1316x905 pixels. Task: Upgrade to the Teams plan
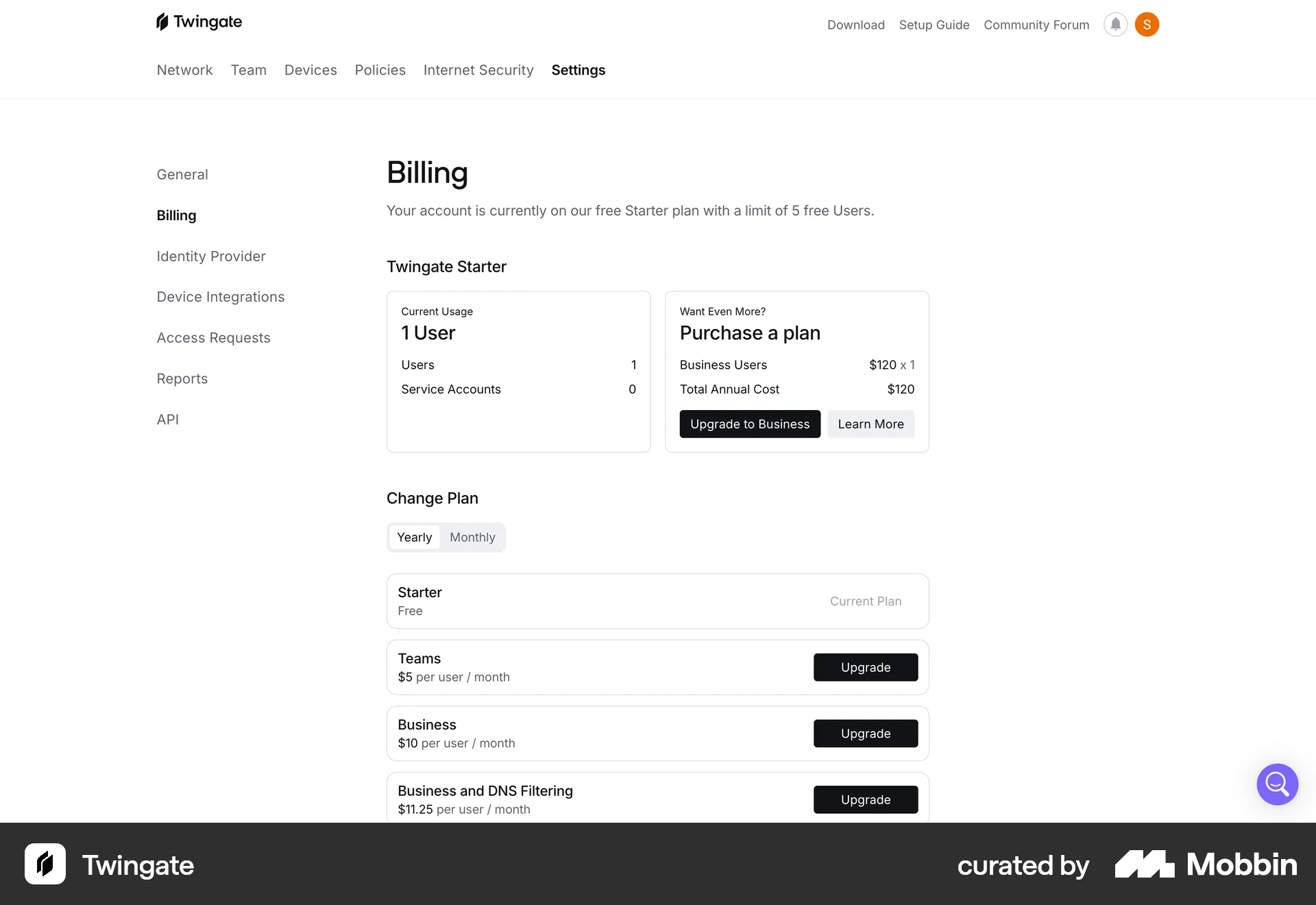(x=865, y=667)
